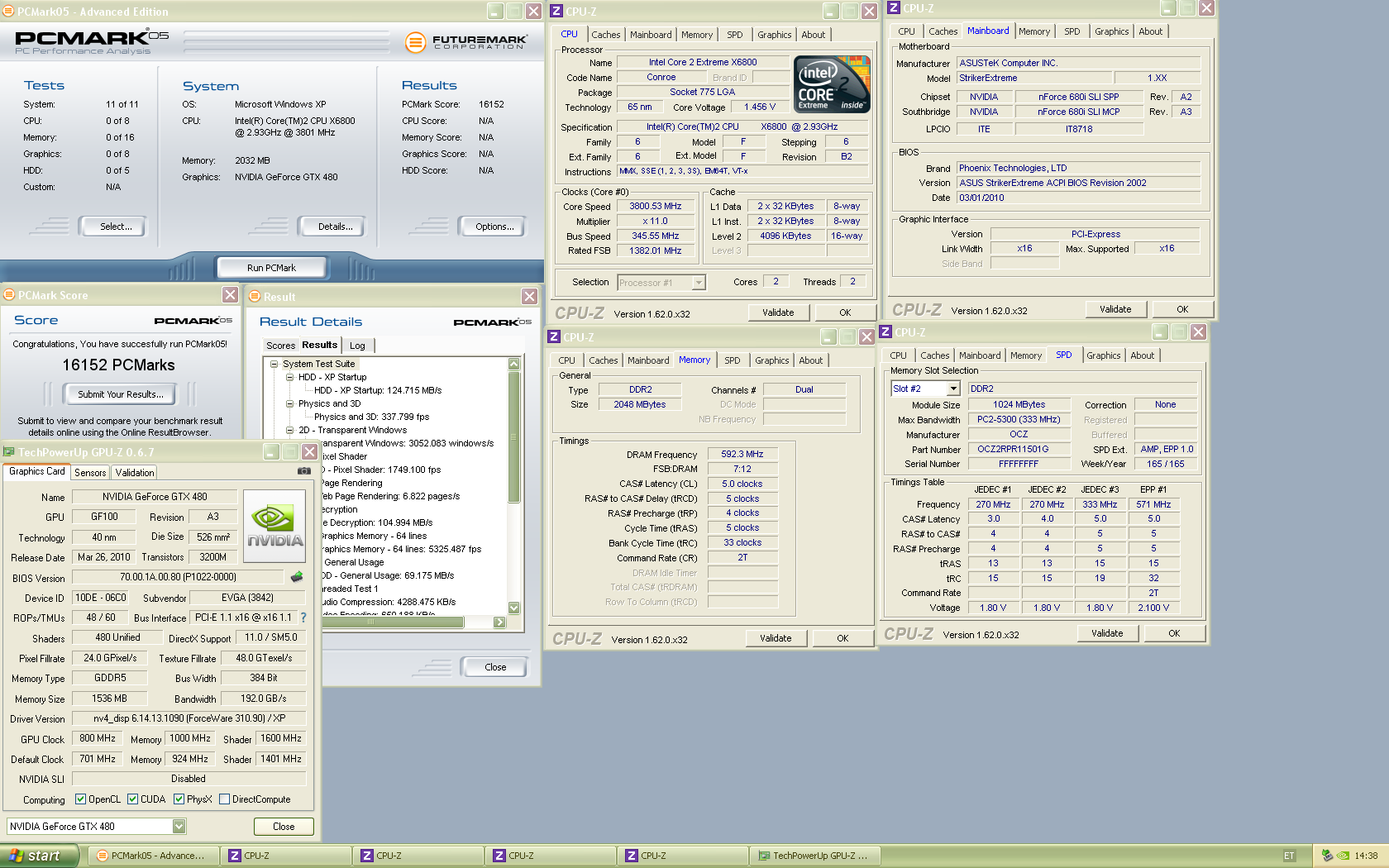Click the GPU-Z window title icon
1389x868 pixels.
click(x=9, y=452)
